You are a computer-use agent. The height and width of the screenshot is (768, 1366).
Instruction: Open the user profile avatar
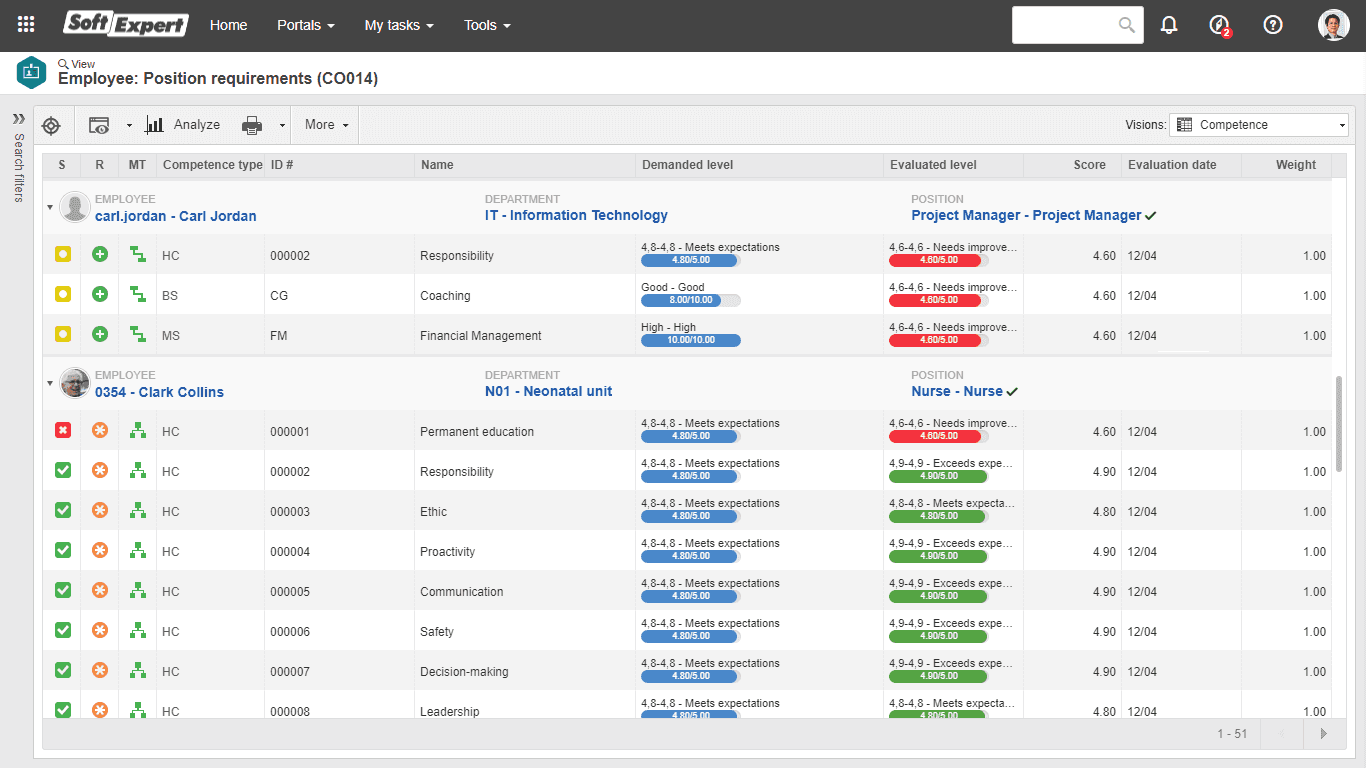1334,25
